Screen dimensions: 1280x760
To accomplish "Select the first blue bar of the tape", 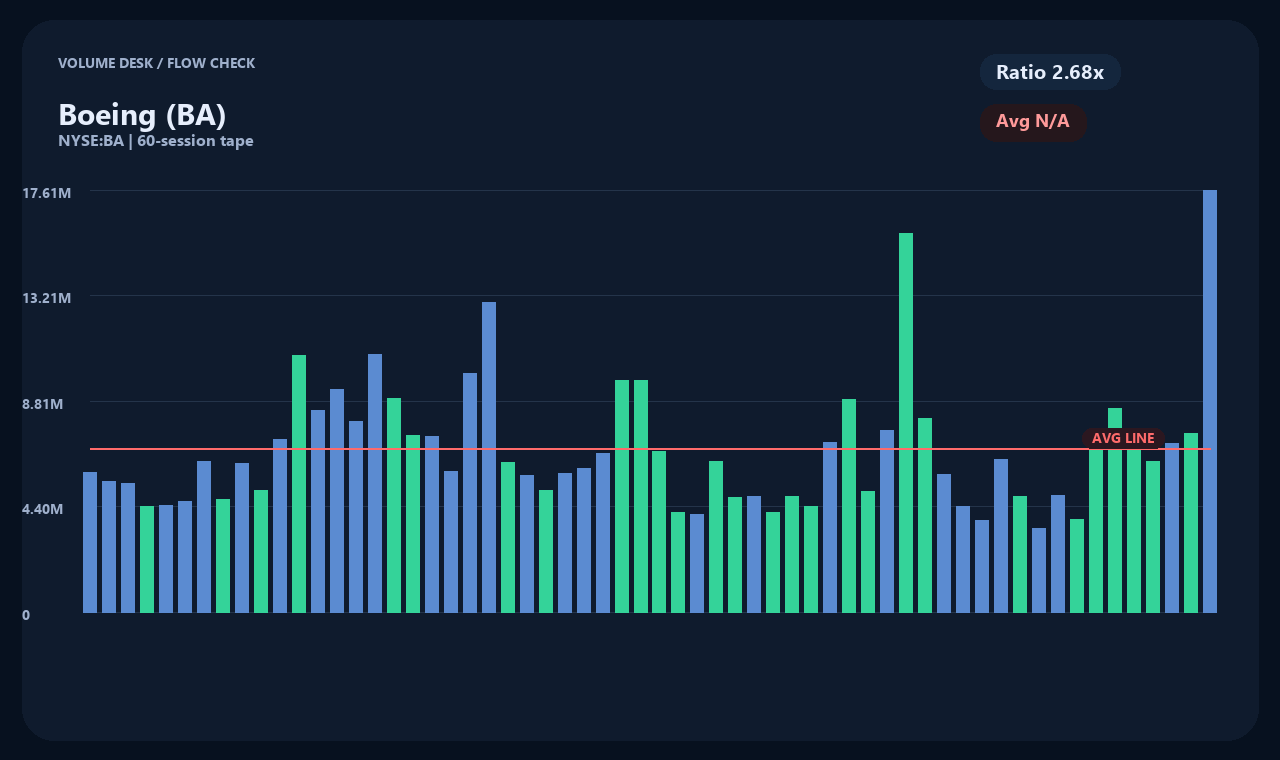I will pyautogui.click(x=90, y=542).
